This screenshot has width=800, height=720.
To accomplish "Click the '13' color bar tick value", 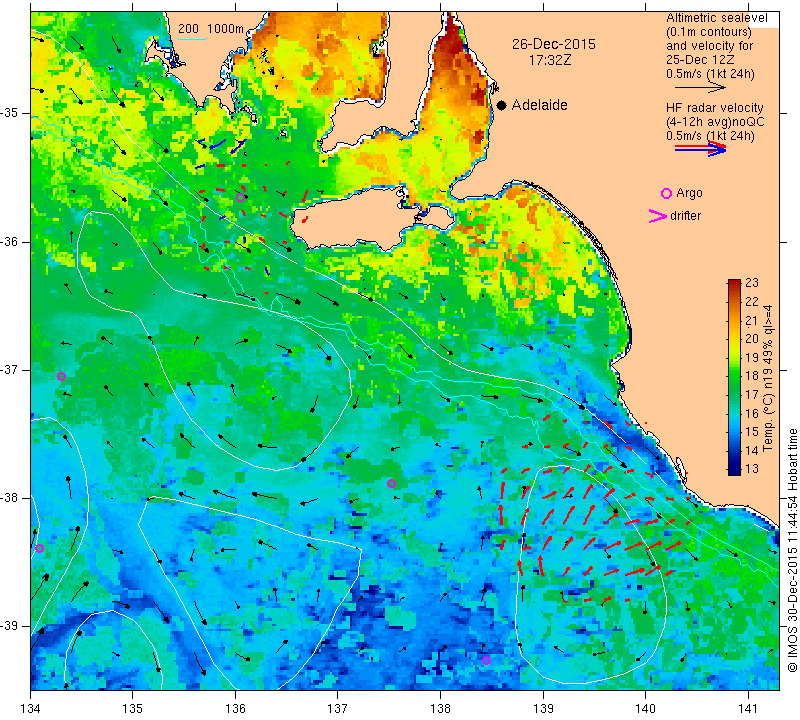I will 752,468.
